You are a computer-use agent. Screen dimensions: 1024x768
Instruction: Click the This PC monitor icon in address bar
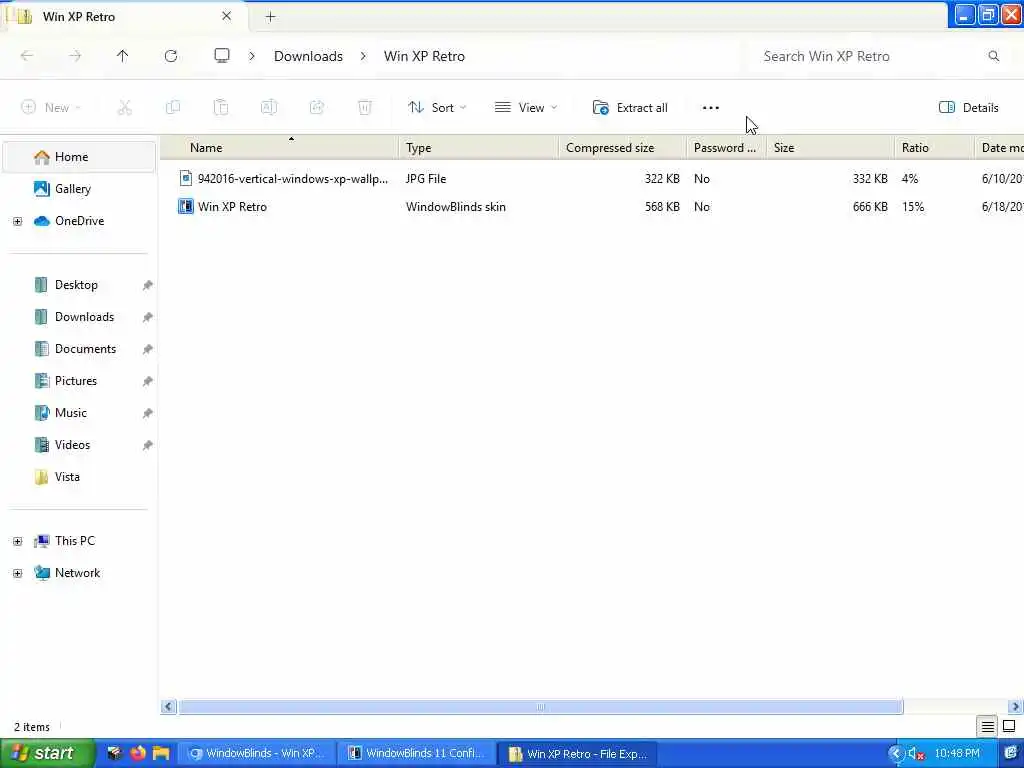[222, 56]
